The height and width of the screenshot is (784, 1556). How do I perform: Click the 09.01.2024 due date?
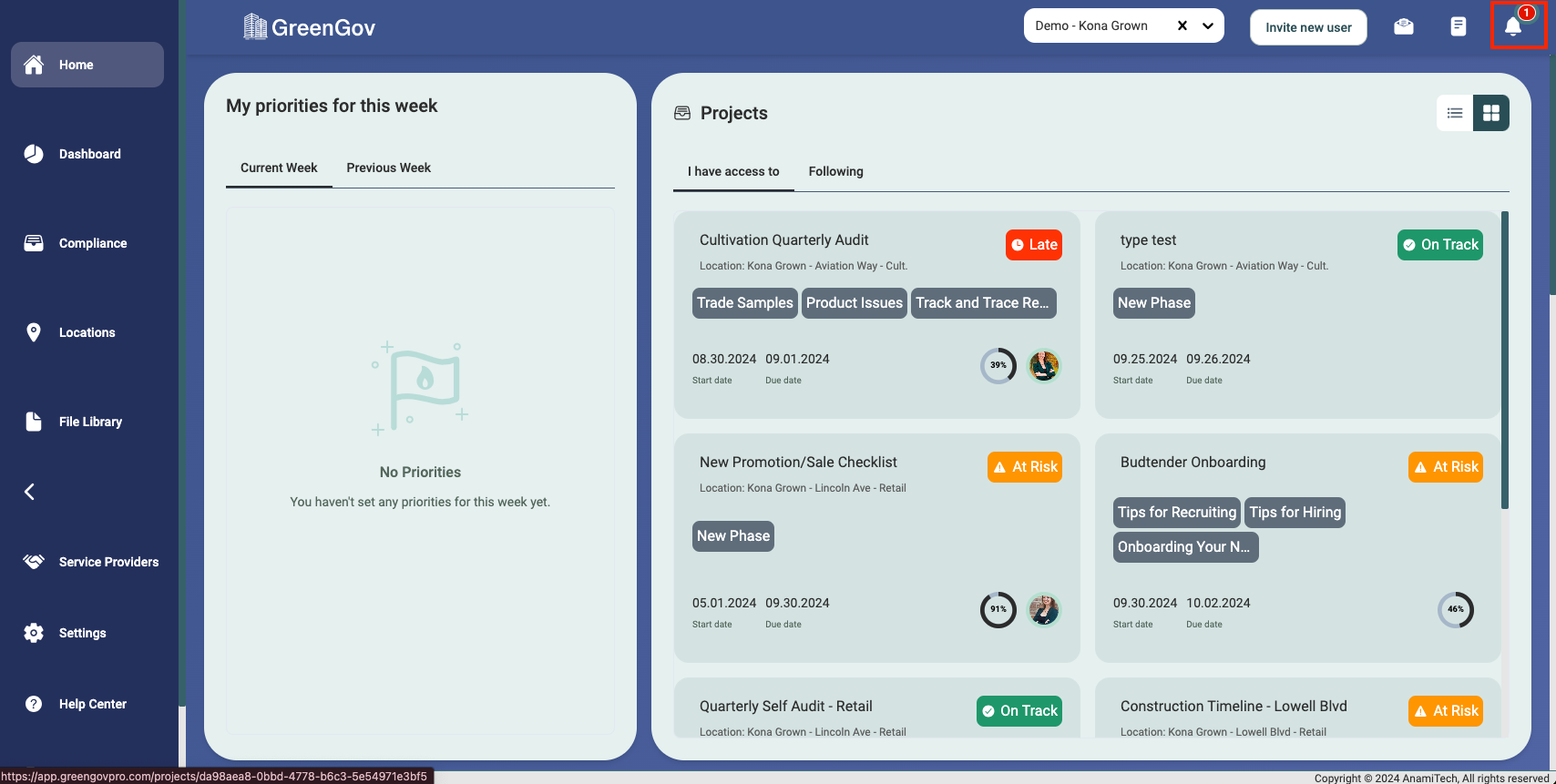(797, 359)
